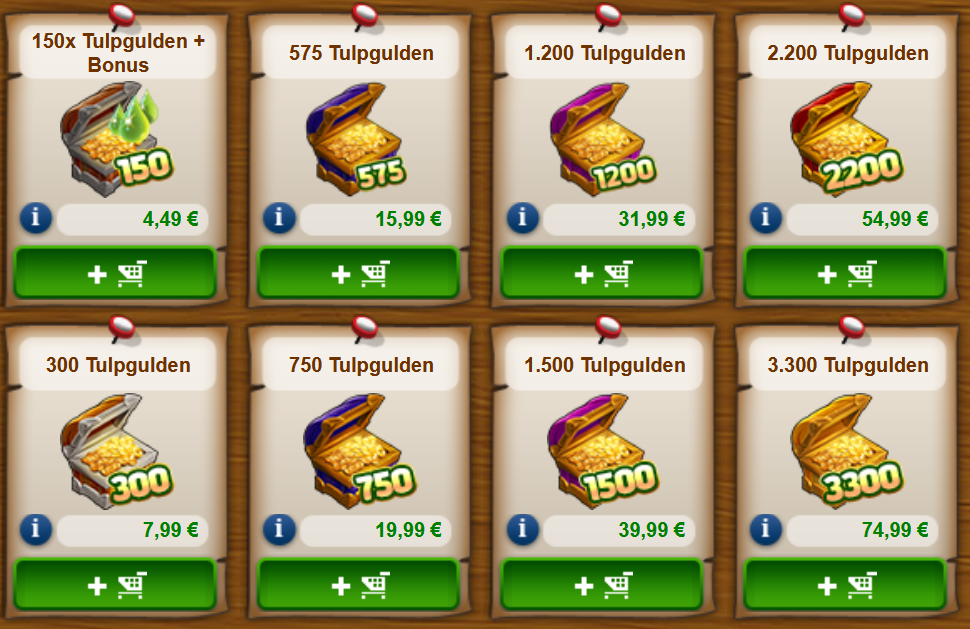View info icon of 1.200 Tulpgulden offer
This screenshot has width=970, height=629.
coord(523,218)
